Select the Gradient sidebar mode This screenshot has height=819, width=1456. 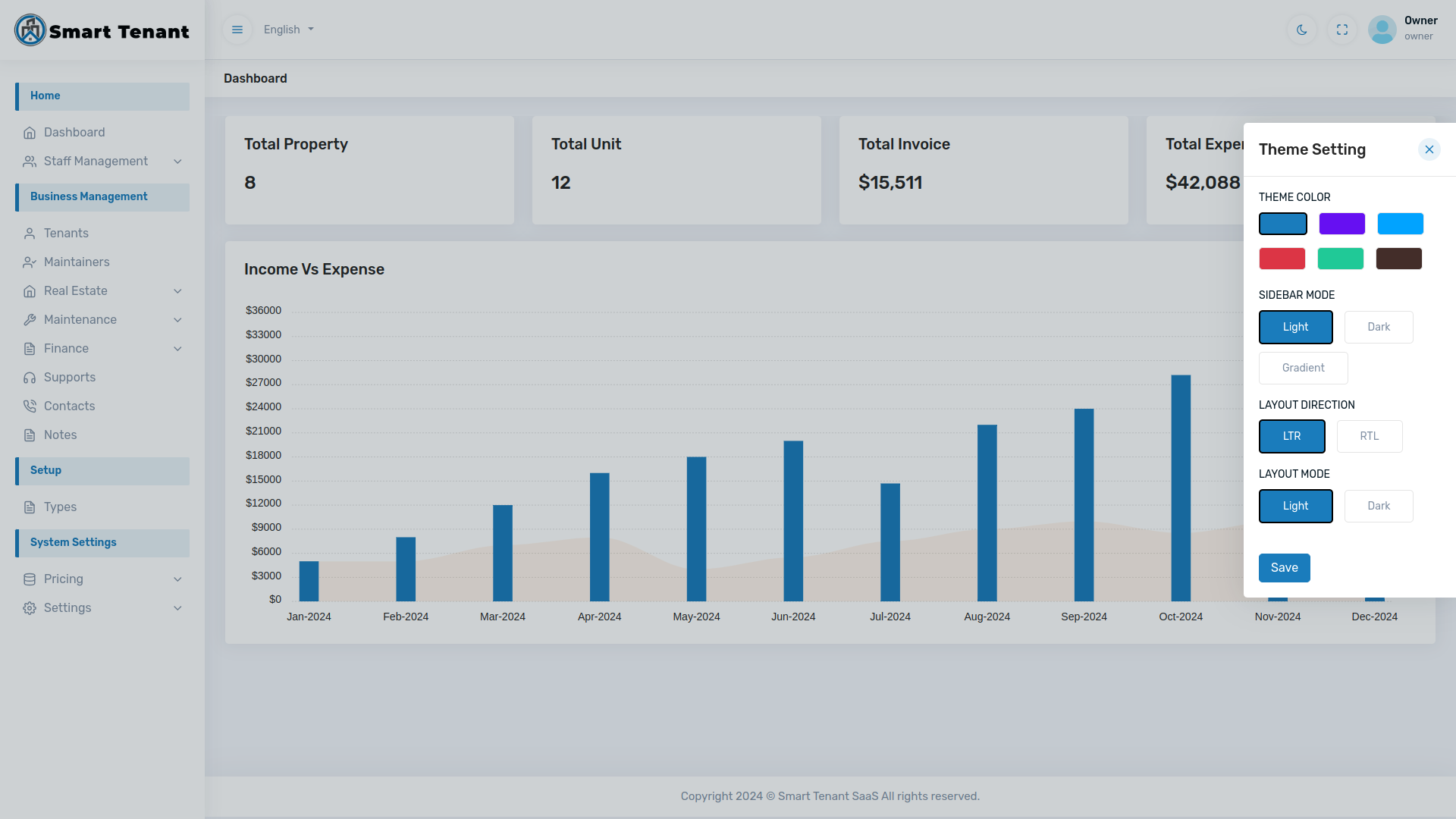(1303, 368)
